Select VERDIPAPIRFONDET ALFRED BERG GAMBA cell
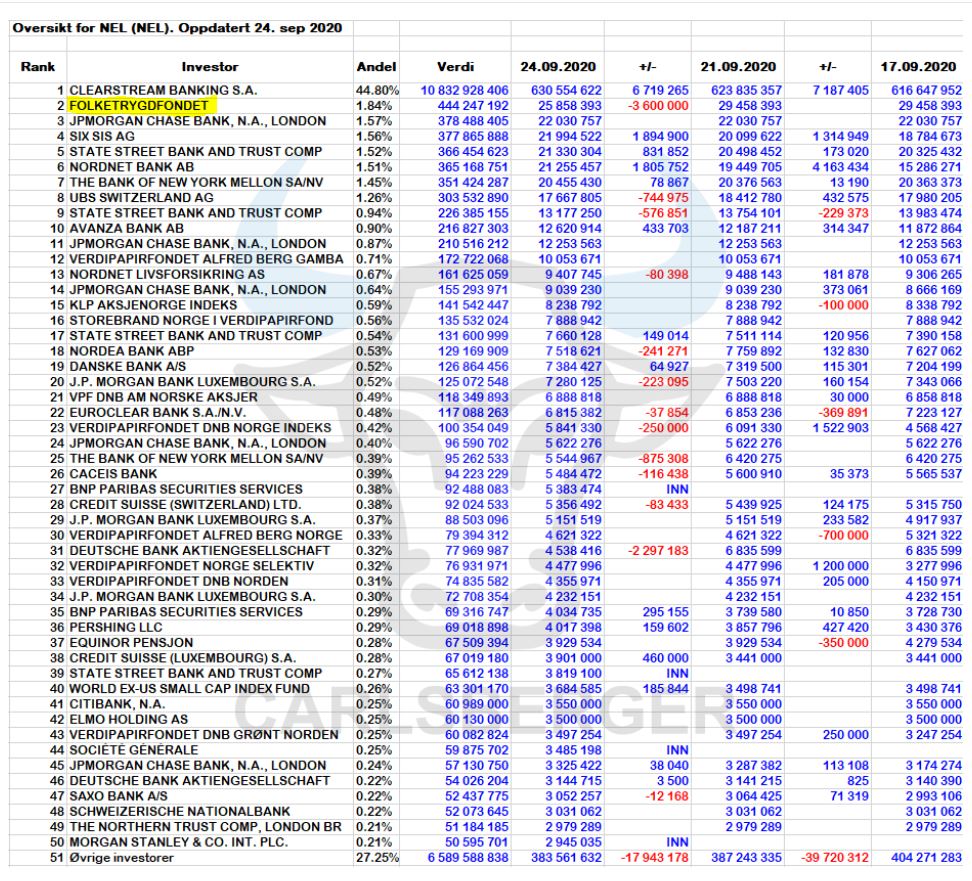This screenshot has height=881, width=972. point(206,259)
